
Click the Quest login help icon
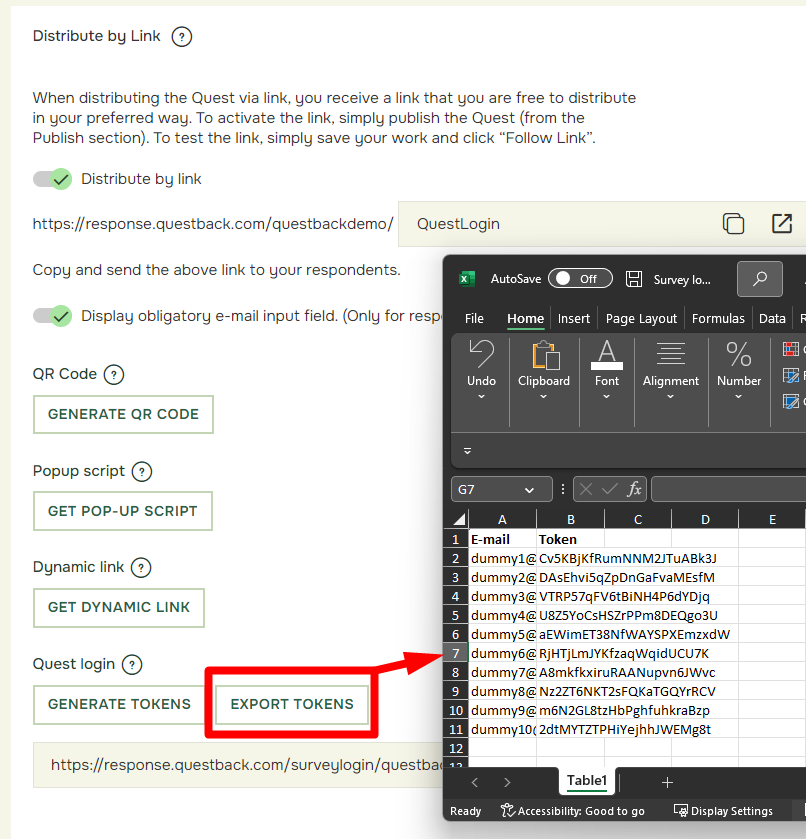click(132, 665)
